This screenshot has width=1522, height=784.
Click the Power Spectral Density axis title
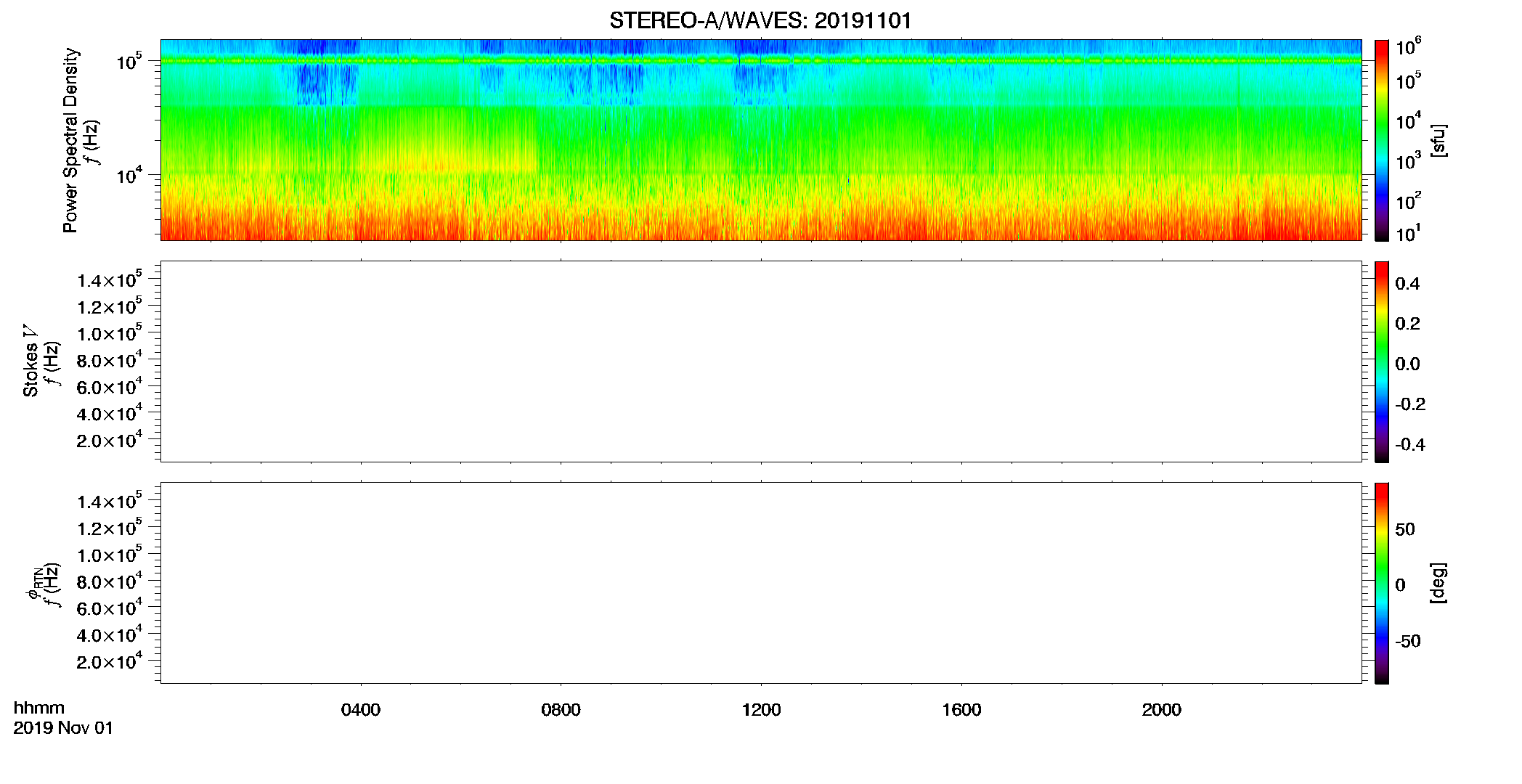(x=70, y=140)
